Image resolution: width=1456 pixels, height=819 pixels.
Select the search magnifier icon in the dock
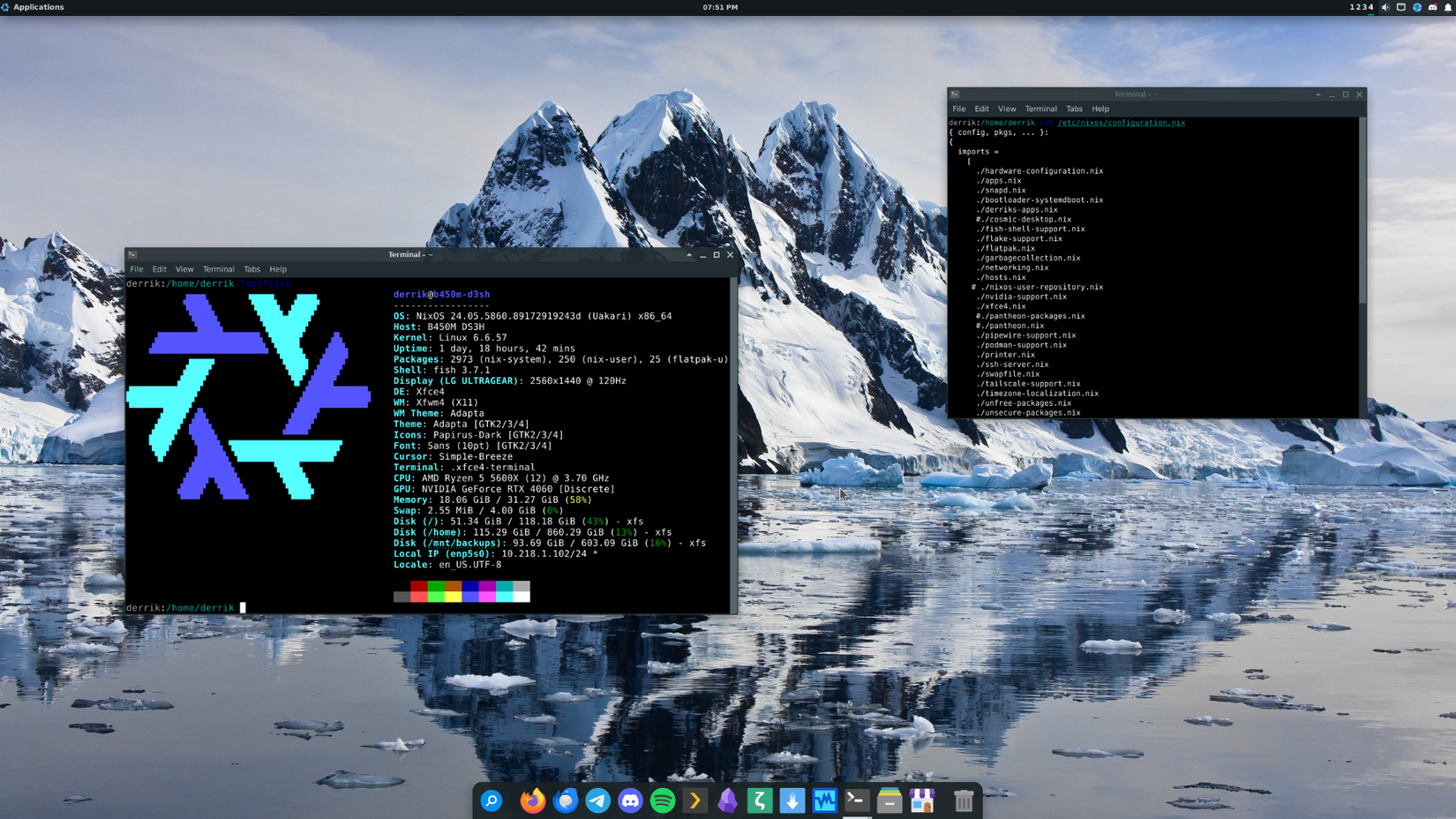492,800
